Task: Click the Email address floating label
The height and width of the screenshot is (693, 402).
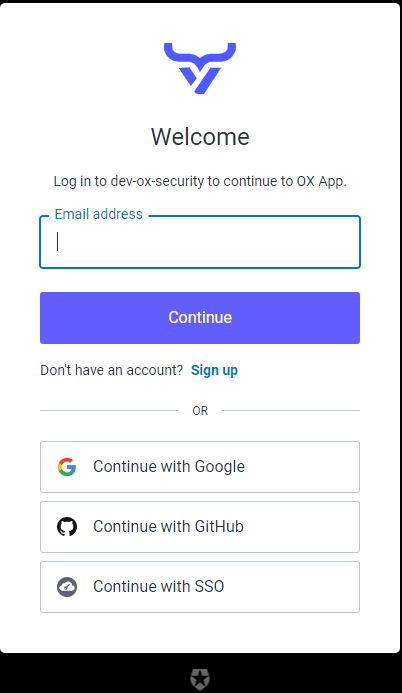Action: click(99, 214)
